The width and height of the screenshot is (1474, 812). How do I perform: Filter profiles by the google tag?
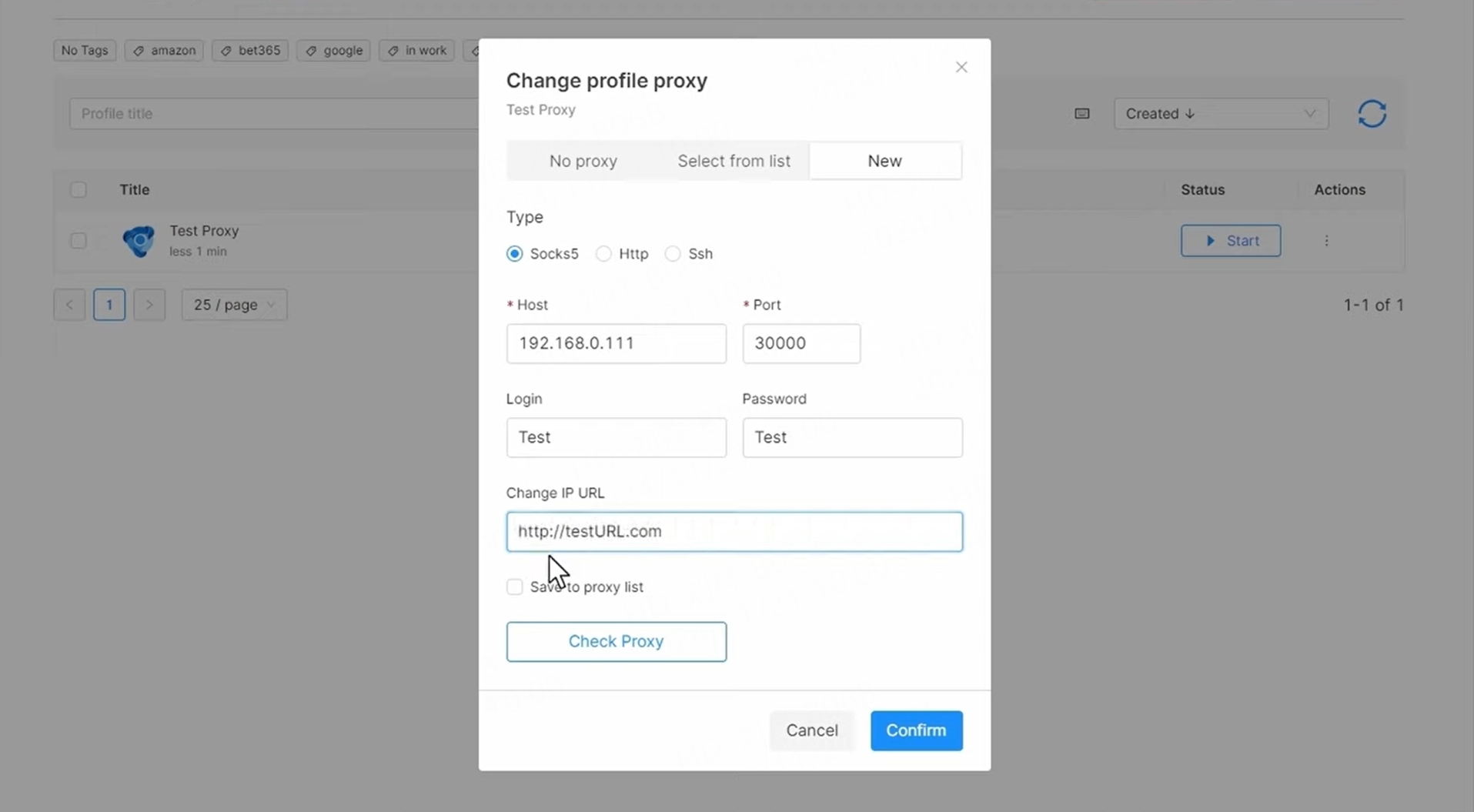(x=333, y=51)
